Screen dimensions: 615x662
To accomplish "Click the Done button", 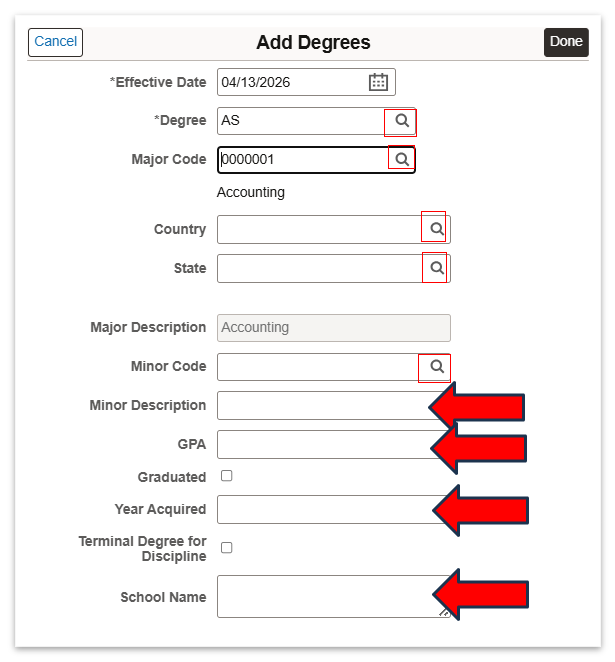I will (566, 42).
